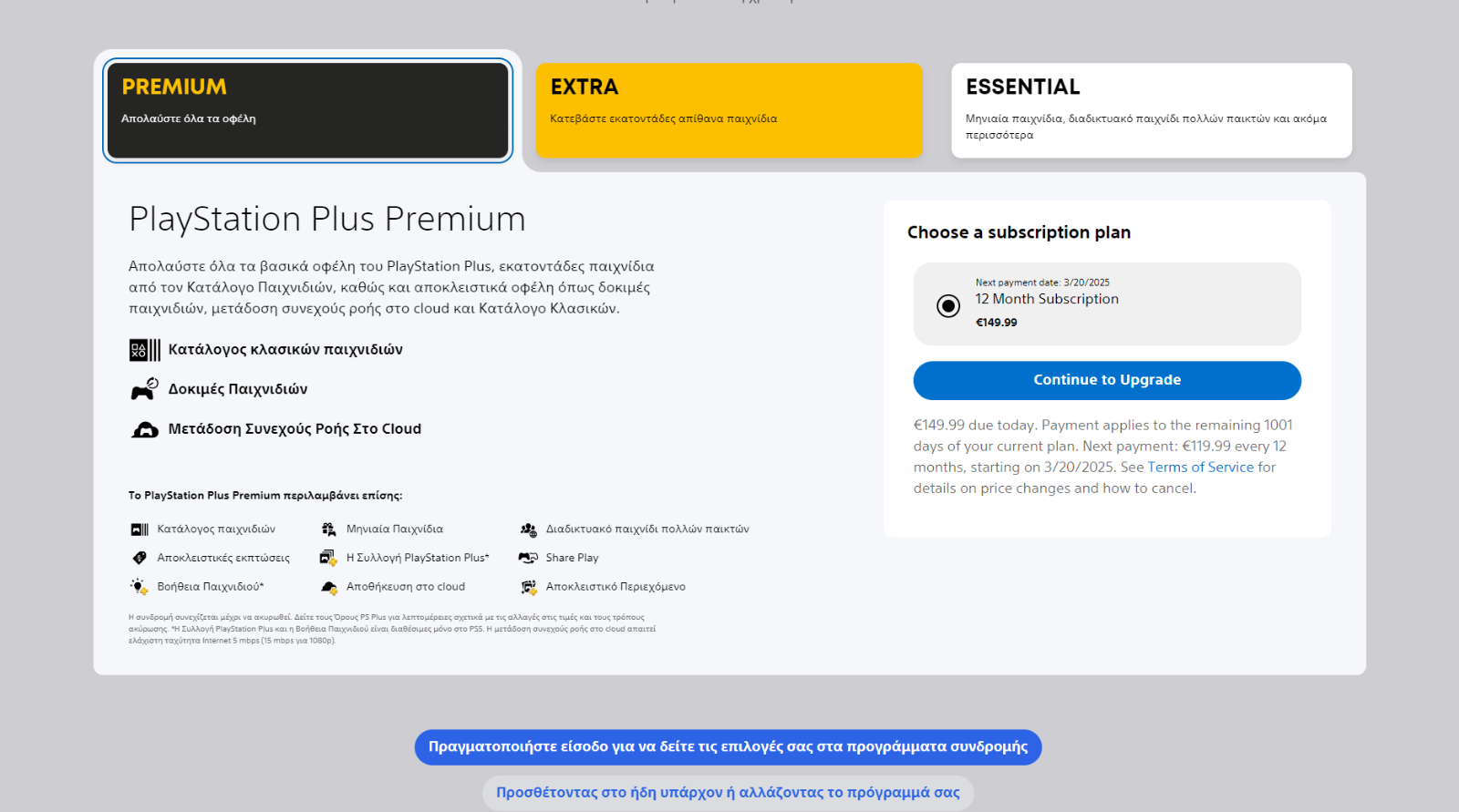Open the Terms of Service link
This screenshot has height=812, width=1459.
click(x=1200, y=468)
